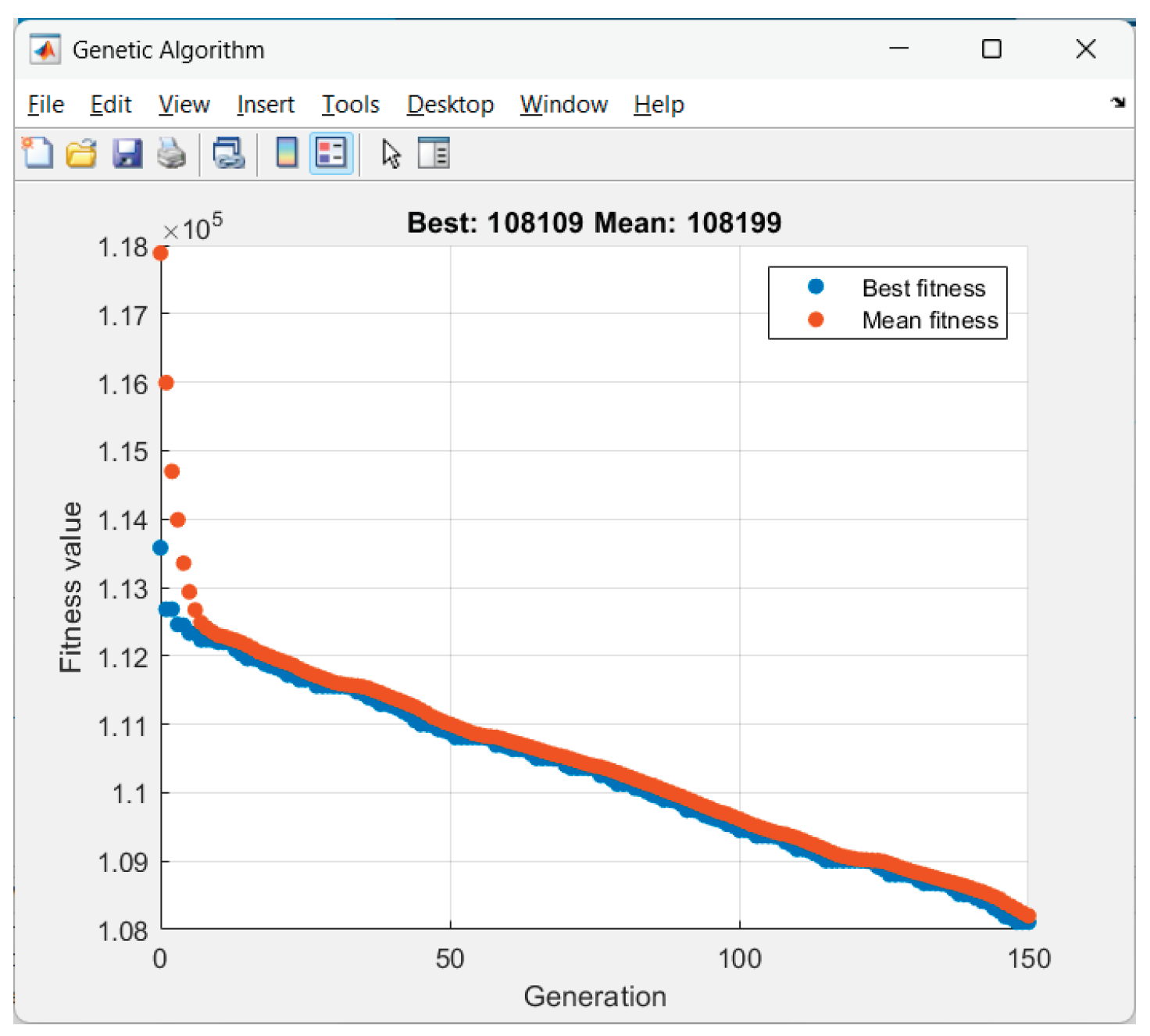The height and width of the screenshot is (1036, 1150).
Task: Open the Help menu
Action: click(659, 105)
